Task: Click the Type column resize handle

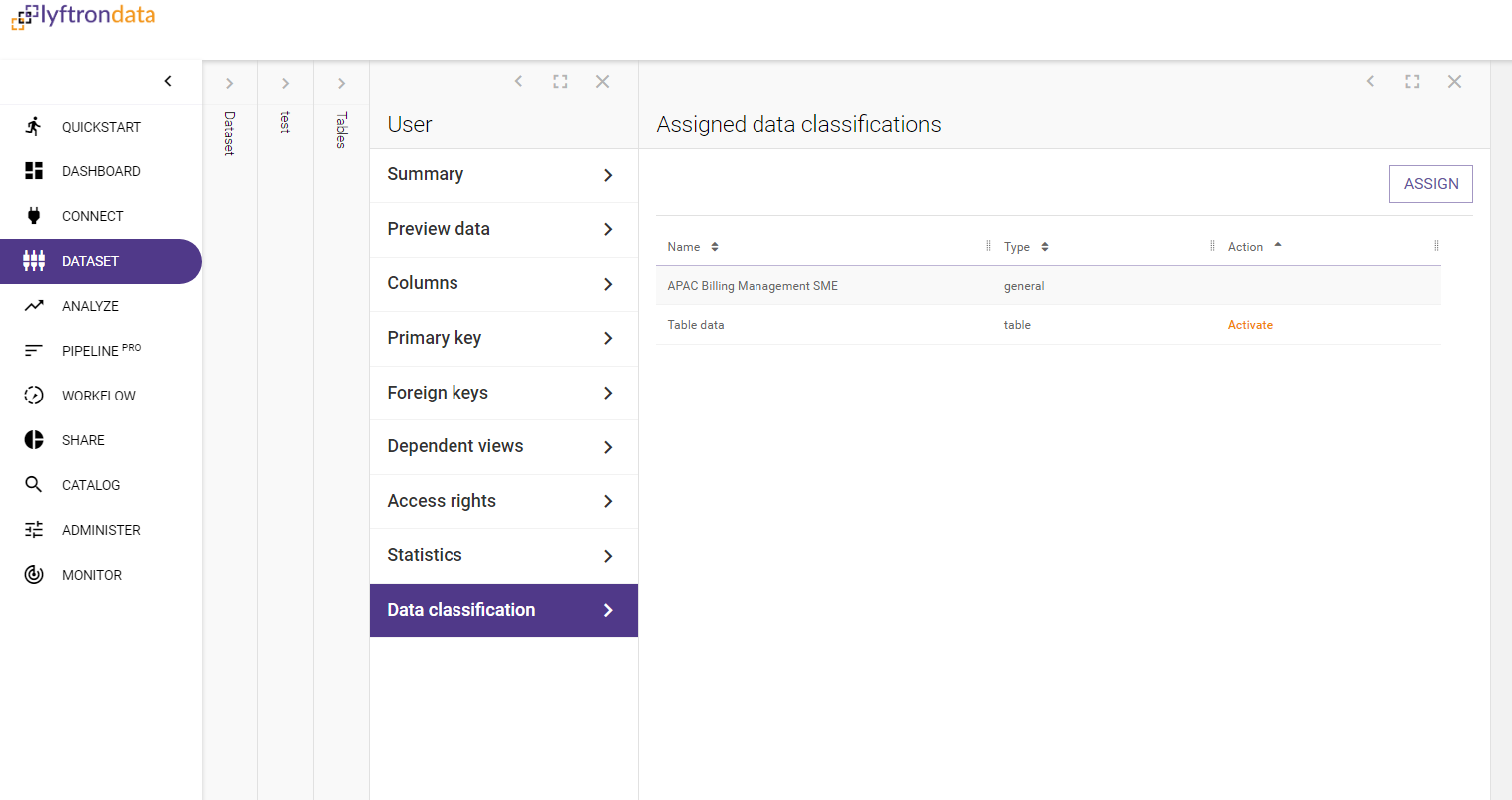Action: click(1212, 246)
